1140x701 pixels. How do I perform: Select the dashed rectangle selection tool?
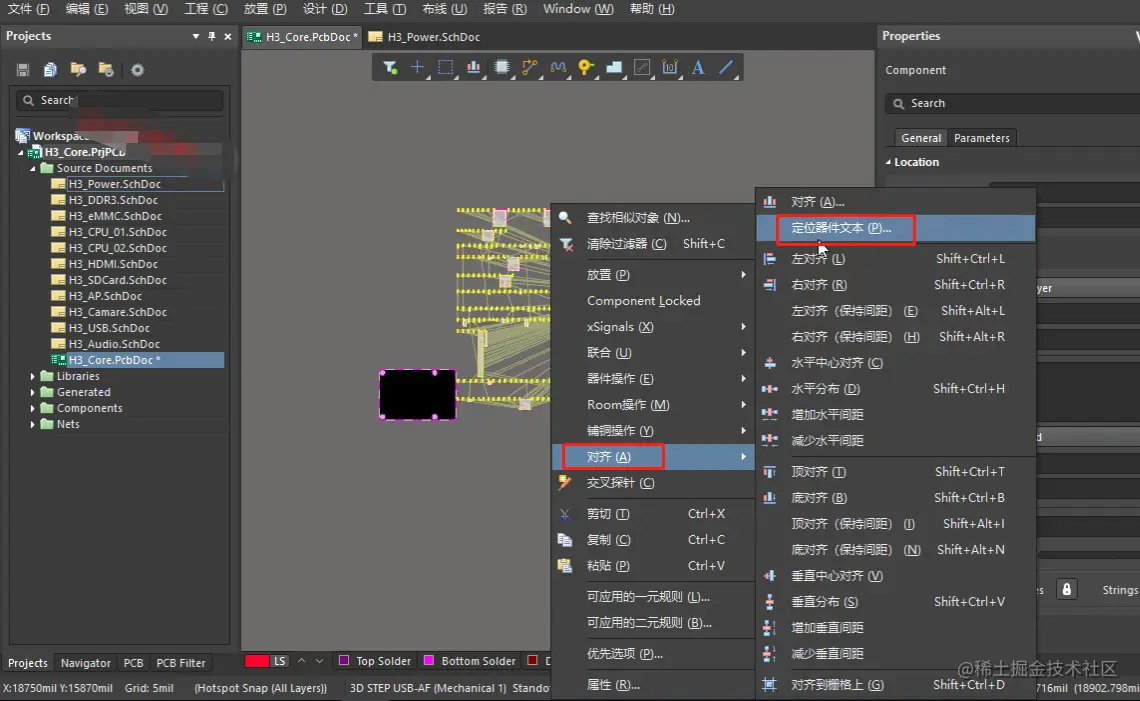click(446, 68)
